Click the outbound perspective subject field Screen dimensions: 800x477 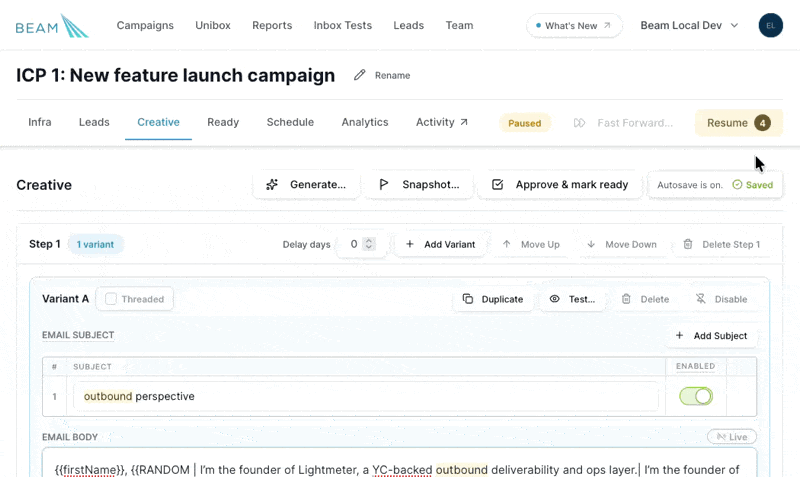click(x=366, y=396)
